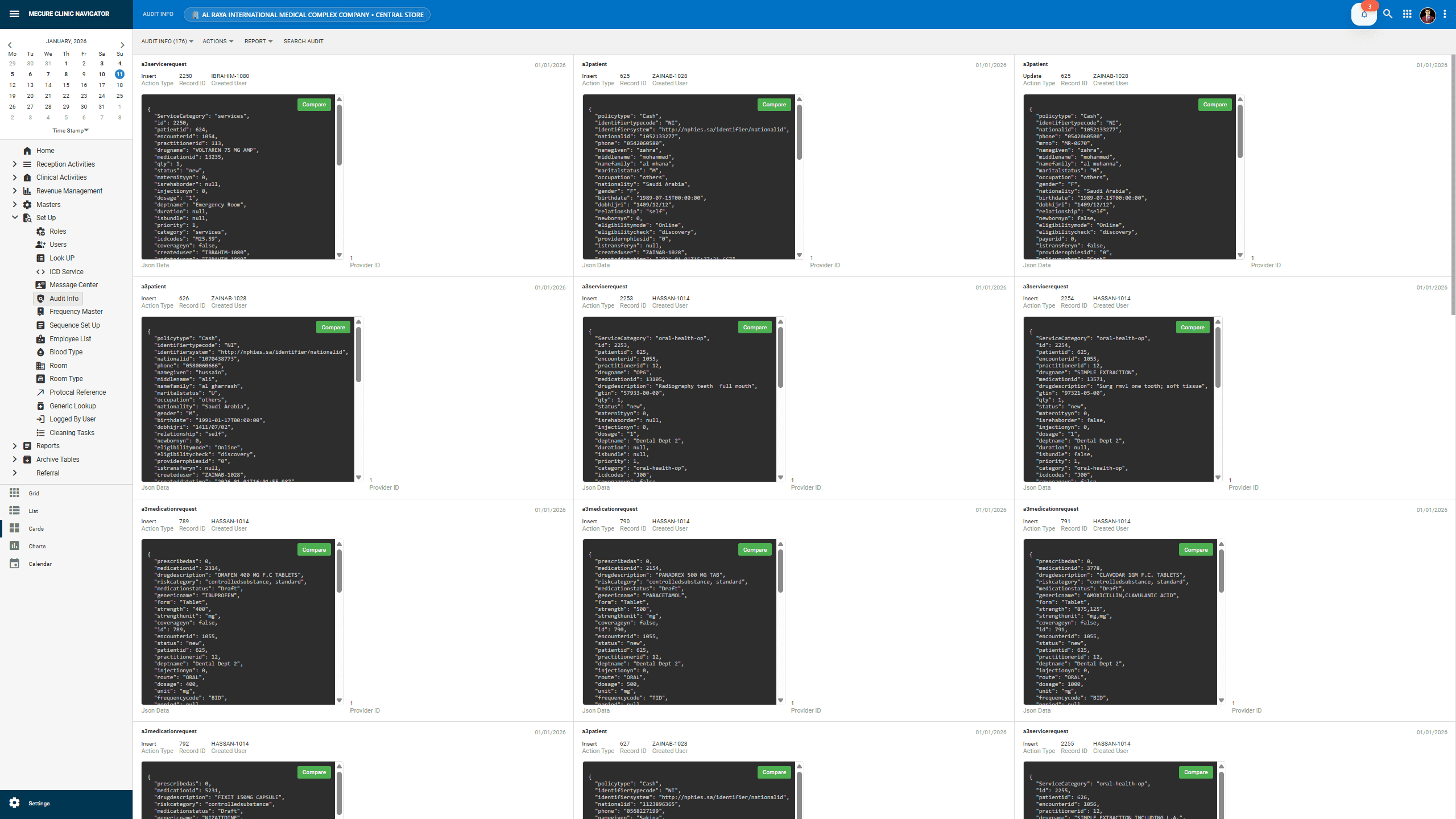The height and width of the screenshot is (819, 1456).
Task: Open the Time Stamp dropdown
Action: (x=71, y=131)
